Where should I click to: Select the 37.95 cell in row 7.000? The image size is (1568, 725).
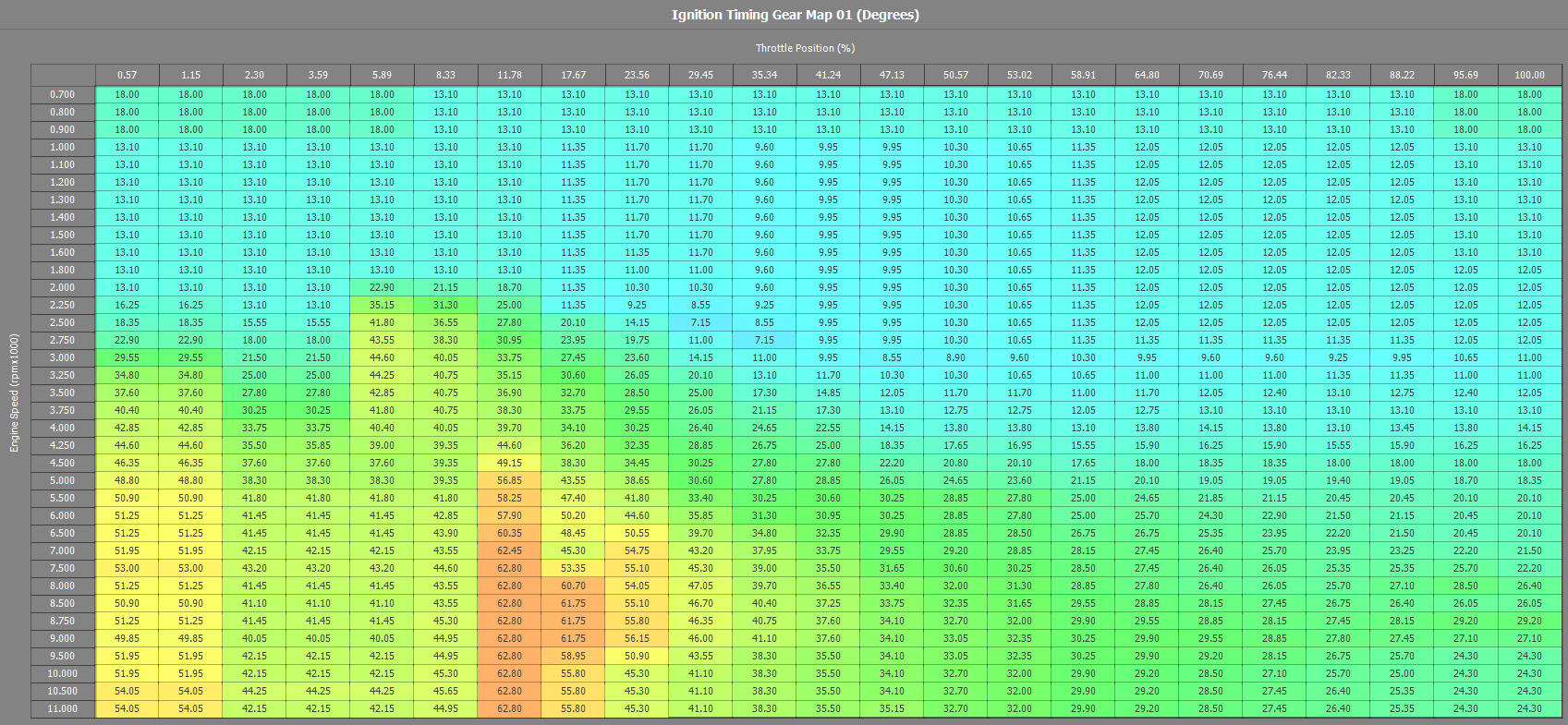click(x=765, y=550)
